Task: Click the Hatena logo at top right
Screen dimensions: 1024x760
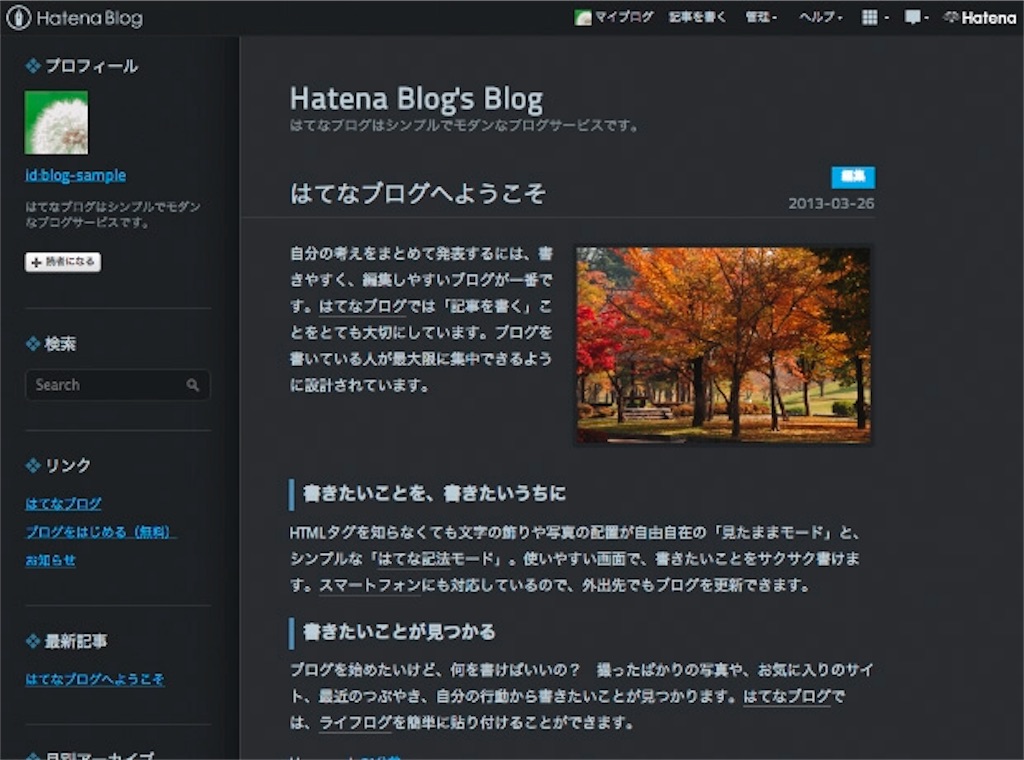Action: click(980, 18)
